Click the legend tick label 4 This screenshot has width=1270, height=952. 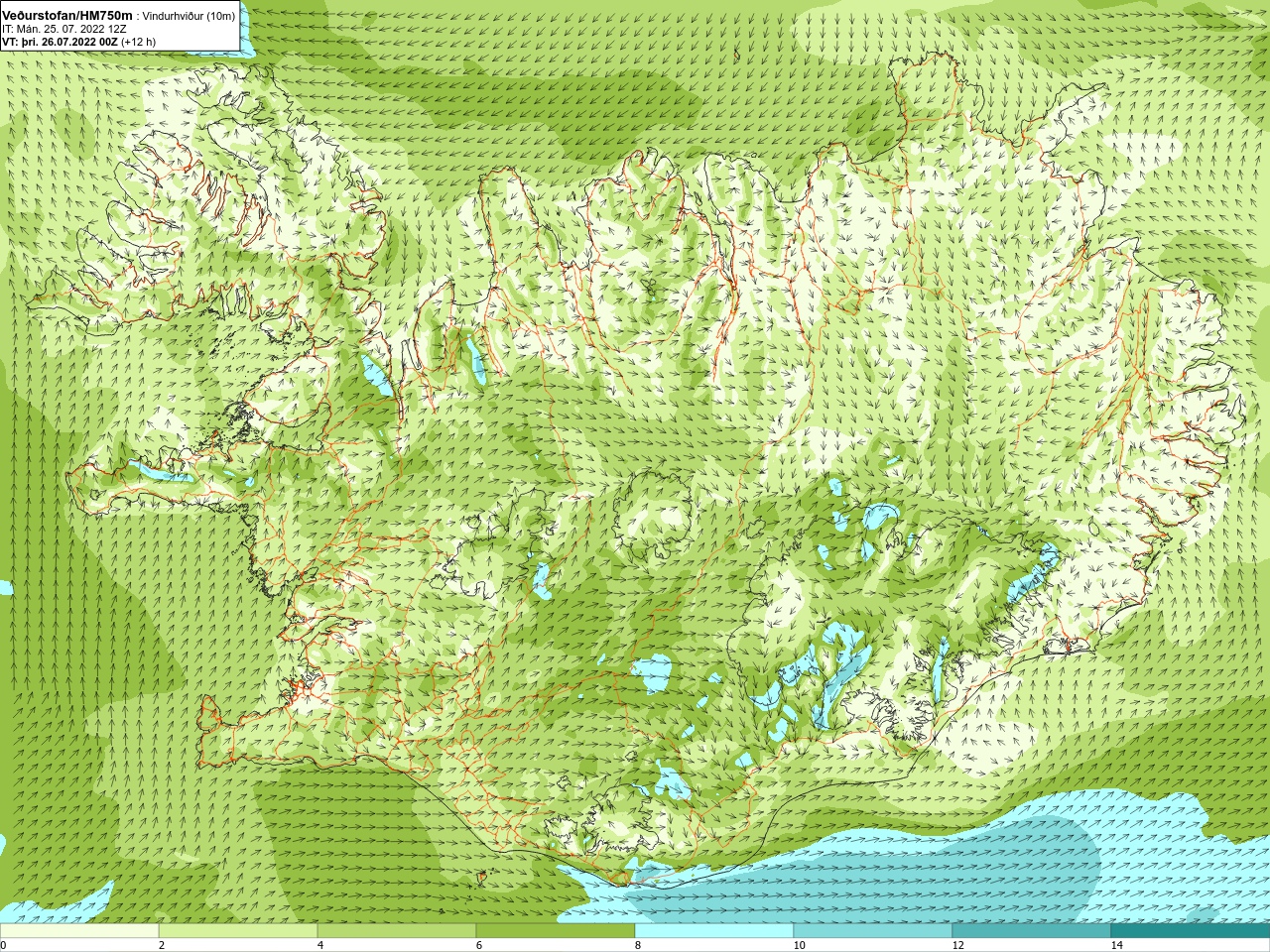320,945
